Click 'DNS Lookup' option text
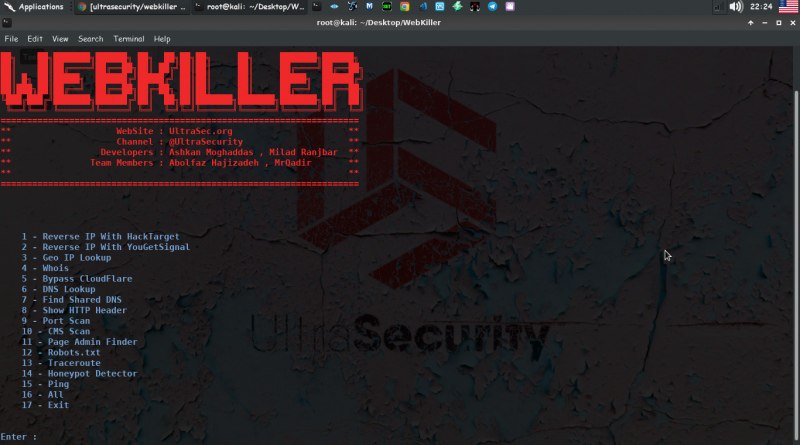The image size is (800, 445). (68, 289)
